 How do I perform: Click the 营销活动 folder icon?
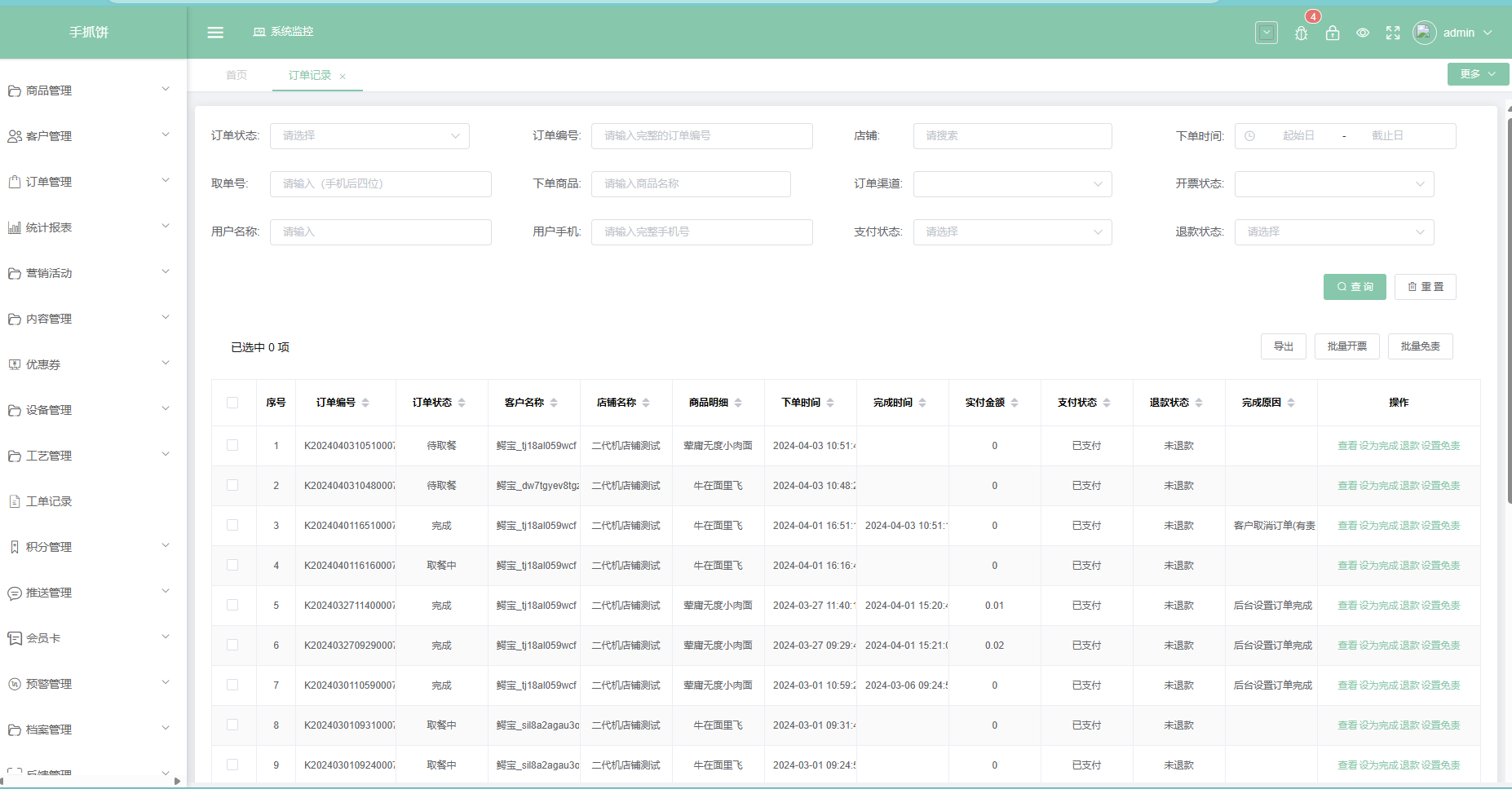tap(15, 273)
